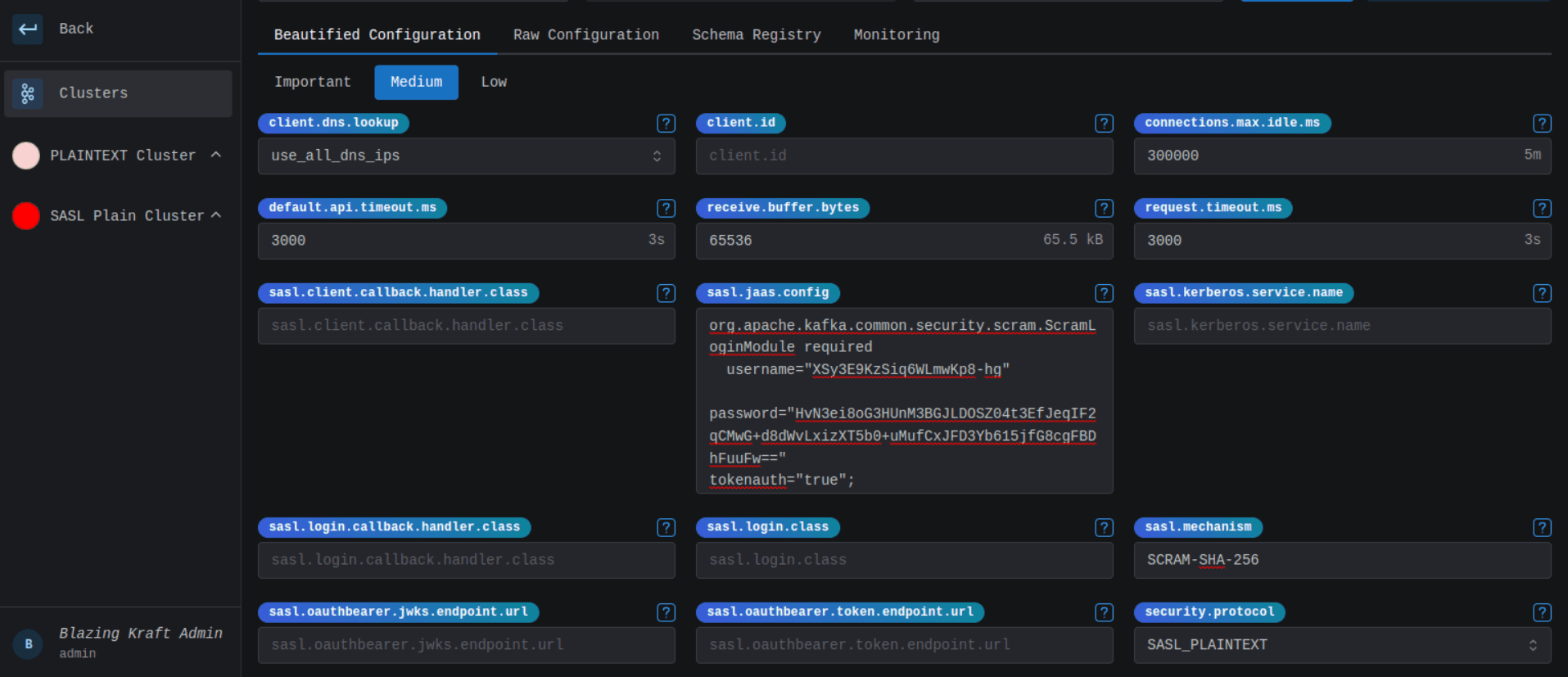Collapse the SASL Plain Cluster chevron
This screenshot has height=677, width=1568.
click(216, 215)
